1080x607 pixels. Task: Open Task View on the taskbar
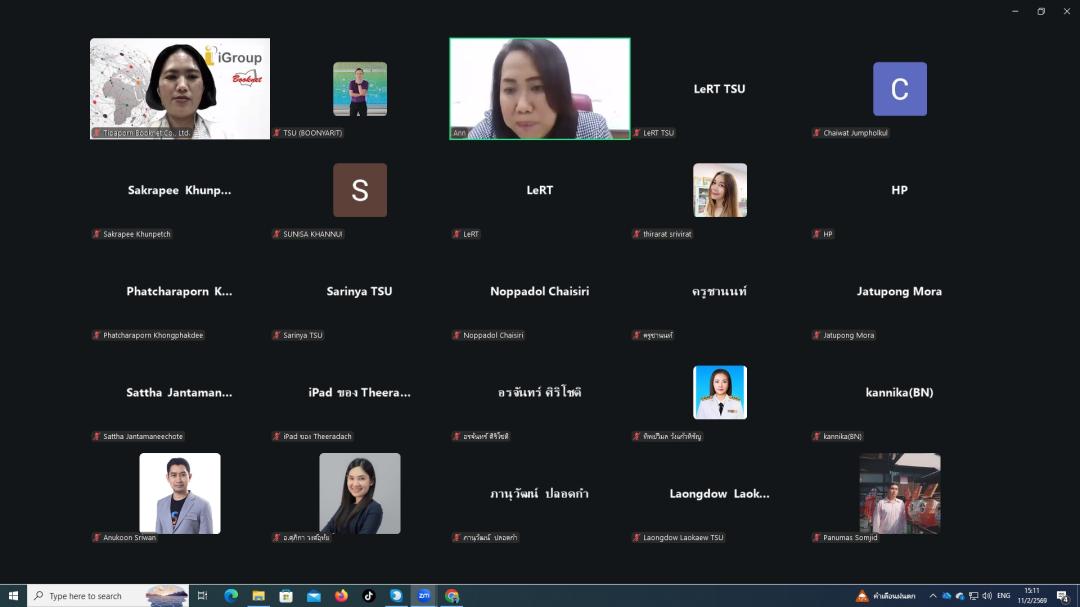[202, 596]
